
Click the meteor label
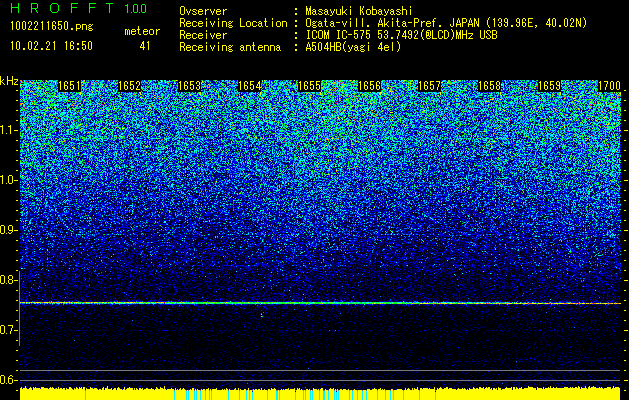[x=142, y=31]
